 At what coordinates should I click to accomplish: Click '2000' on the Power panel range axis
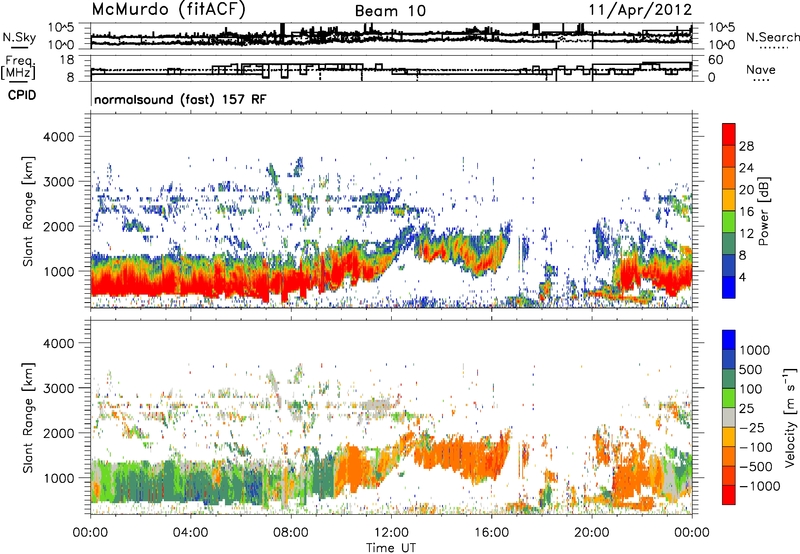[58, 226]
